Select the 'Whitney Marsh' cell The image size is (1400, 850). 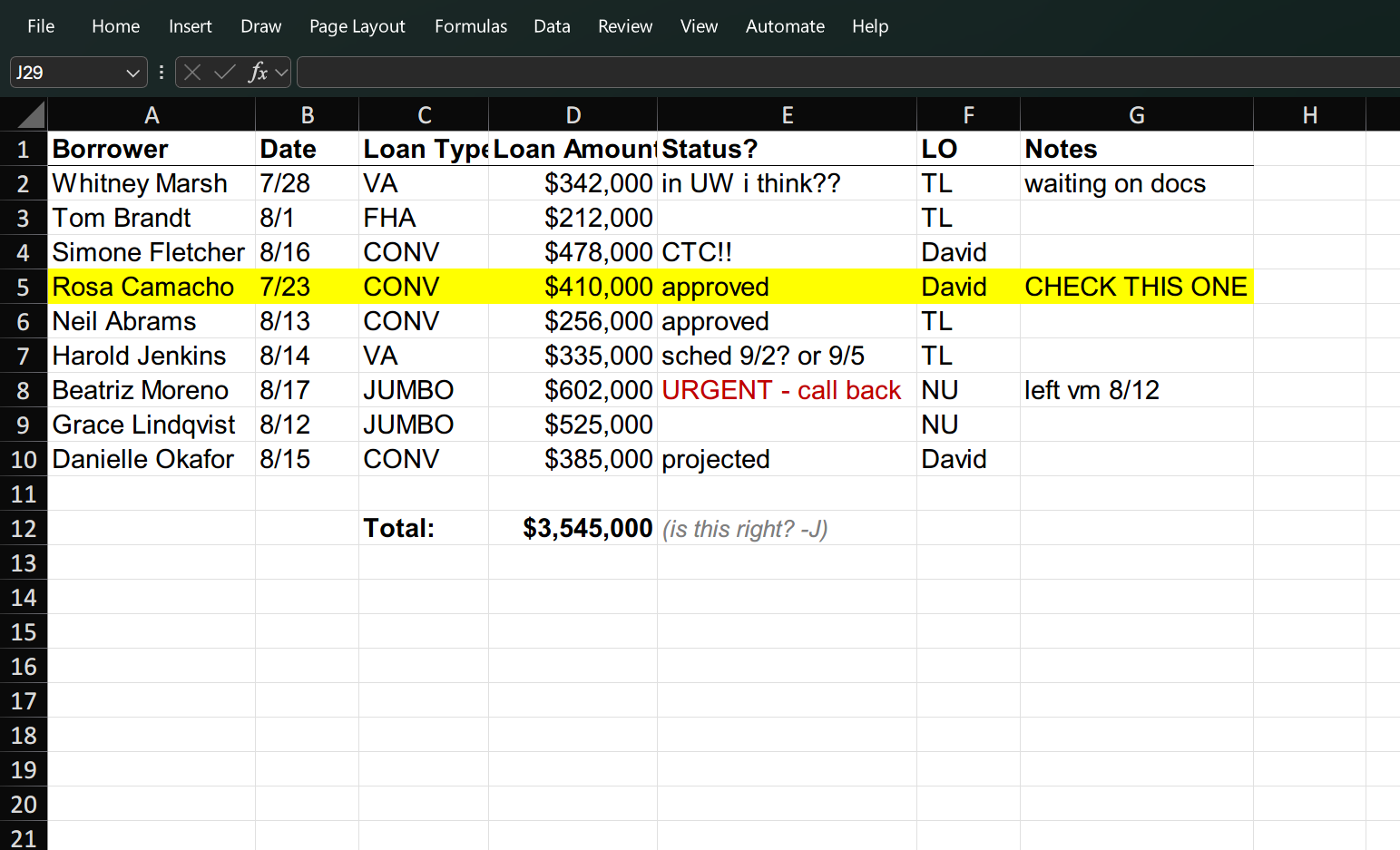coord(152,183)
